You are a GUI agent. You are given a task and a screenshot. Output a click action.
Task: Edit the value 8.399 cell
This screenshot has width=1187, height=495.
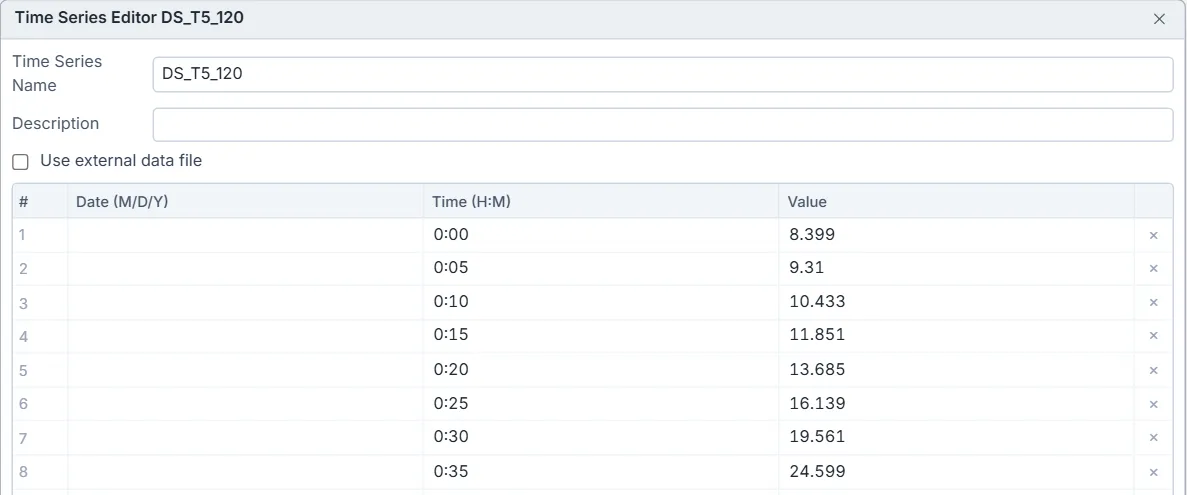tap(957, 235)
